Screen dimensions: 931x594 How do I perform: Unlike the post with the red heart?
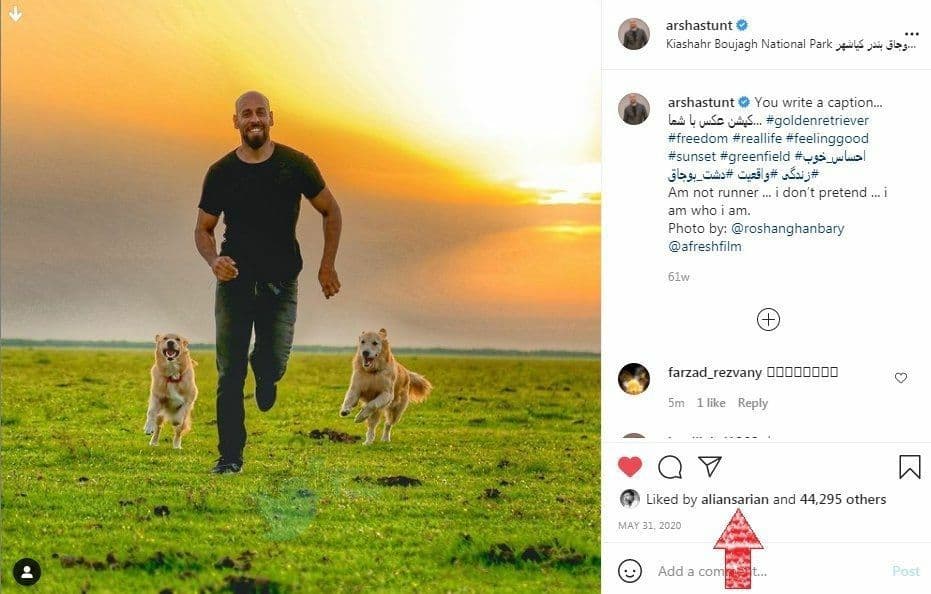629,466
